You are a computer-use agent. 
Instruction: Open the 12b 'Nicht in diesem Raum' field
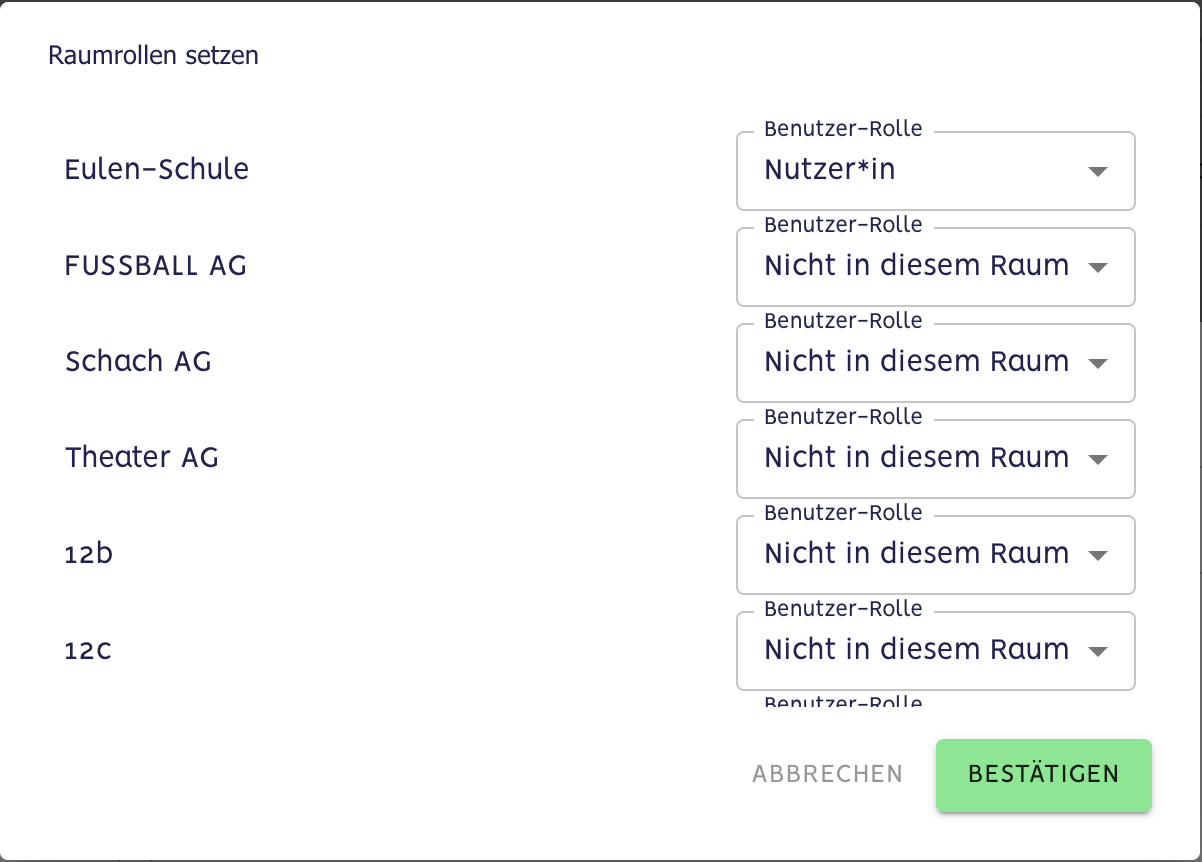(915, 555)
